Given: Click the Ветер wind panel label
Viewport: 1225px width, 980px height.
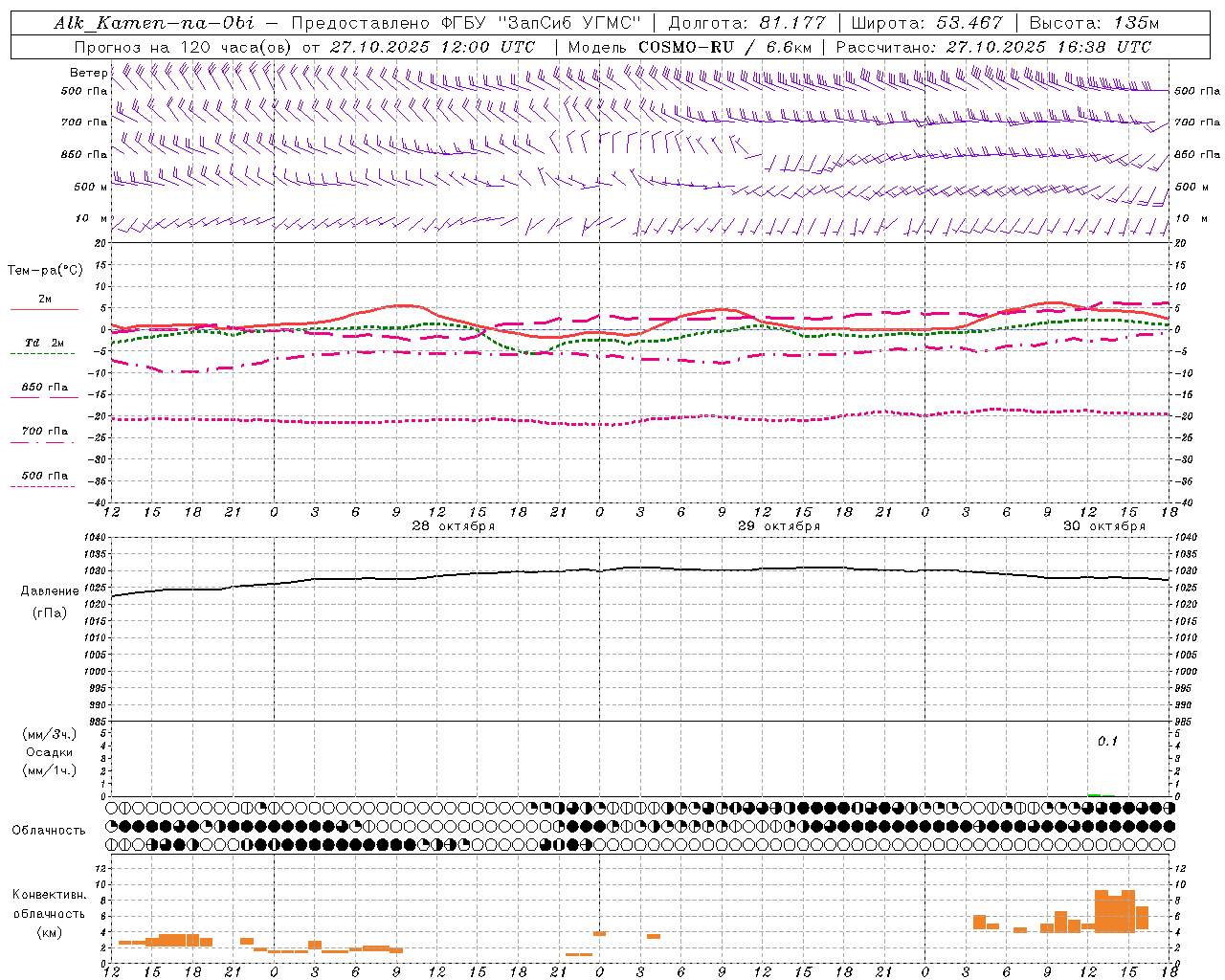Looking at the screenshot, I should point(88,73).
